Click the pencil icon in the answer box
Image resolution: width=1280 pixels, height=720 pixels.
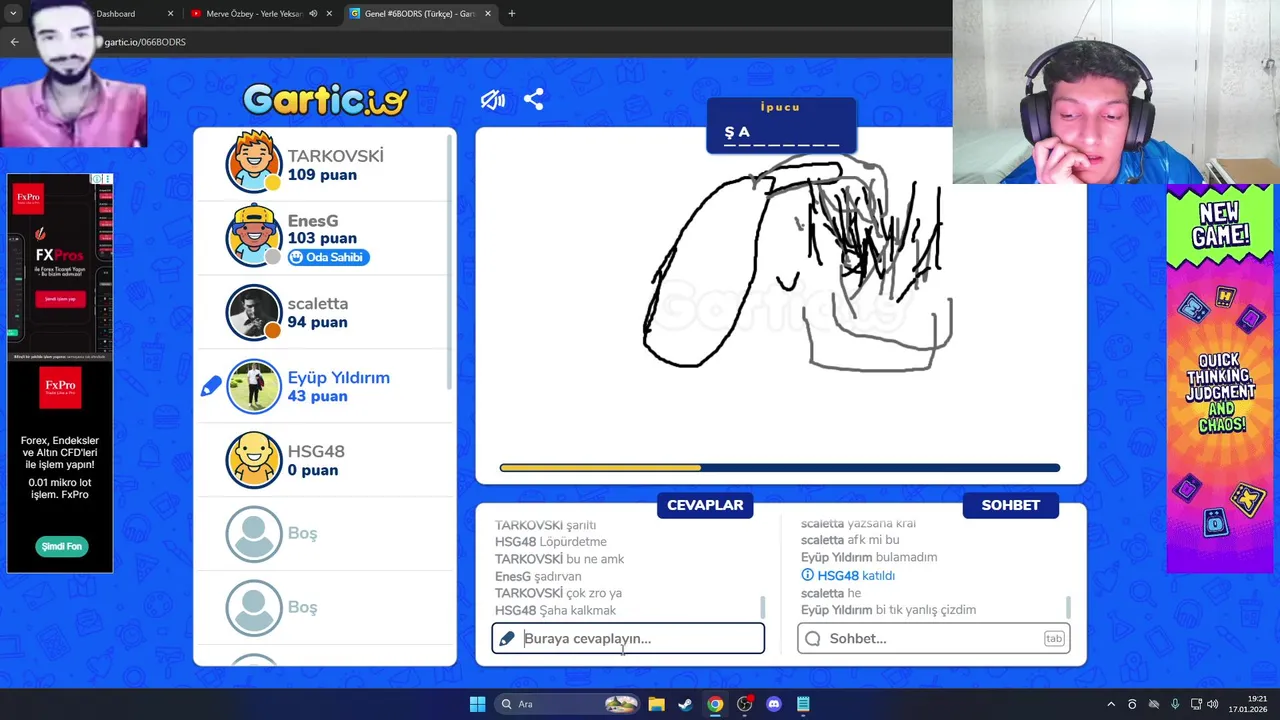507,638
